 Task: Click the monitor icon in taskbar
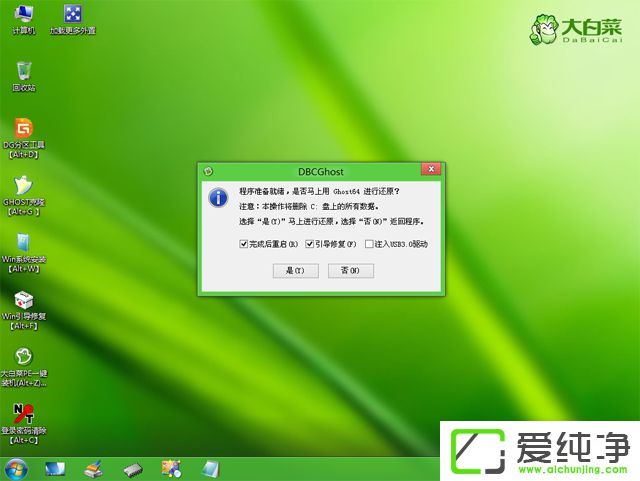coord(54,468)
